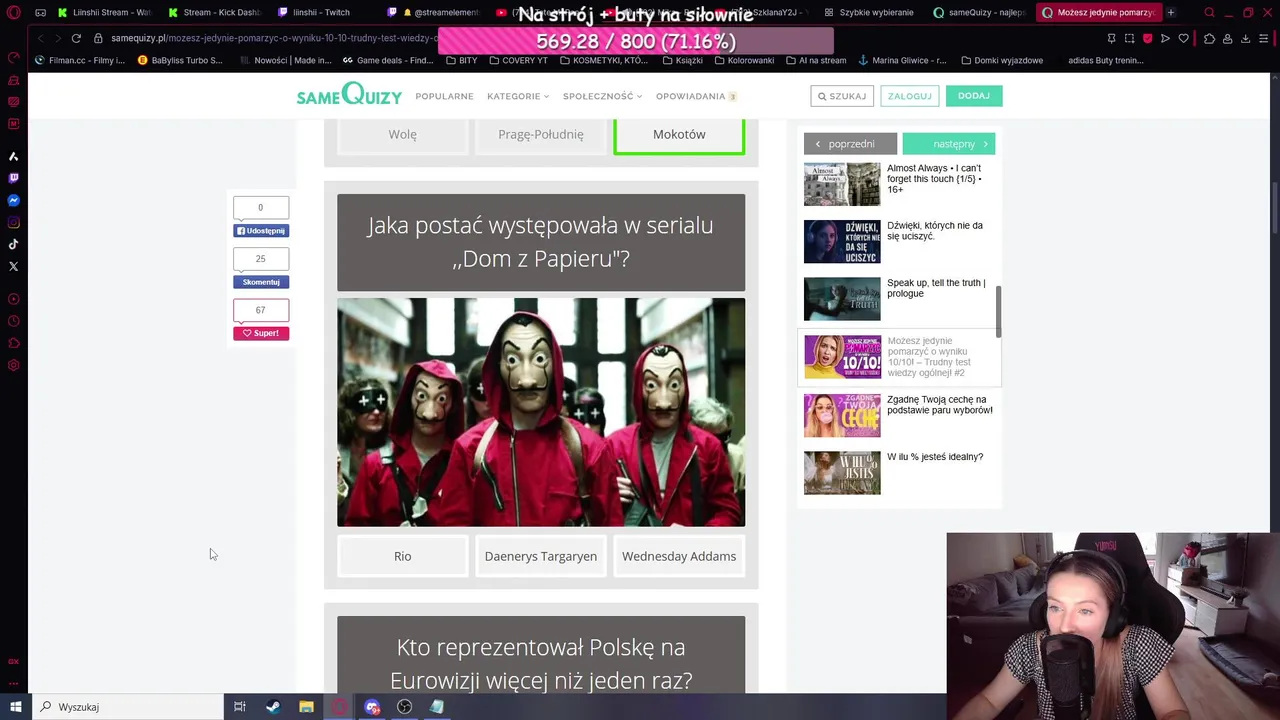Open sidebar player icon
Image resolution: width=1280 pixels, height=720 pixels.
[14, 299]
